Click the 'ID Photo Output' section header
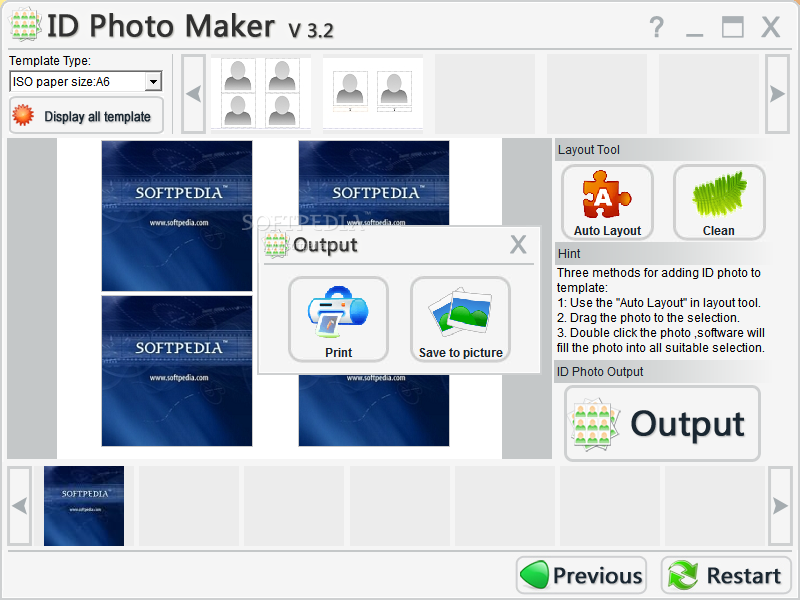This screenshot has height=600, width=800. (x=600, y=371)
